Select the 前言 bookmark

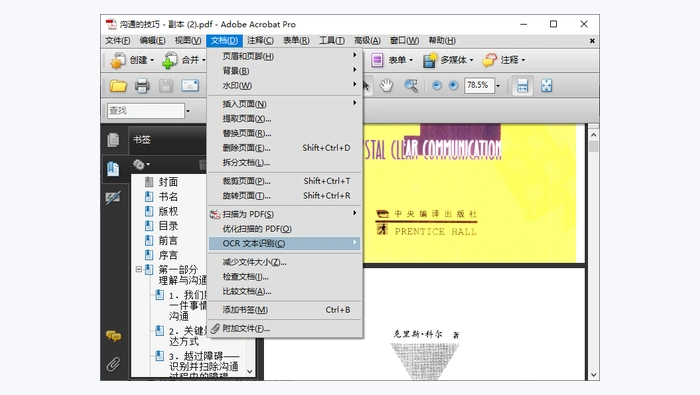click(168, 241)
